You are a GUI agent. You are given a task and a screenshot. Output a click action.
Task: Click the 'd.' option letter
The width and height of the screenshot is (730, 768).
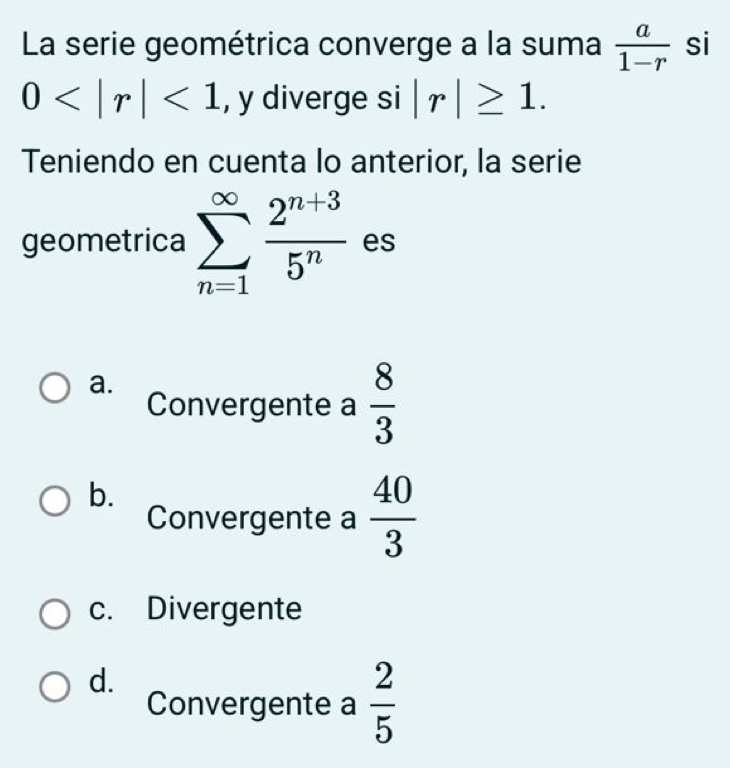tap(98, 682)
